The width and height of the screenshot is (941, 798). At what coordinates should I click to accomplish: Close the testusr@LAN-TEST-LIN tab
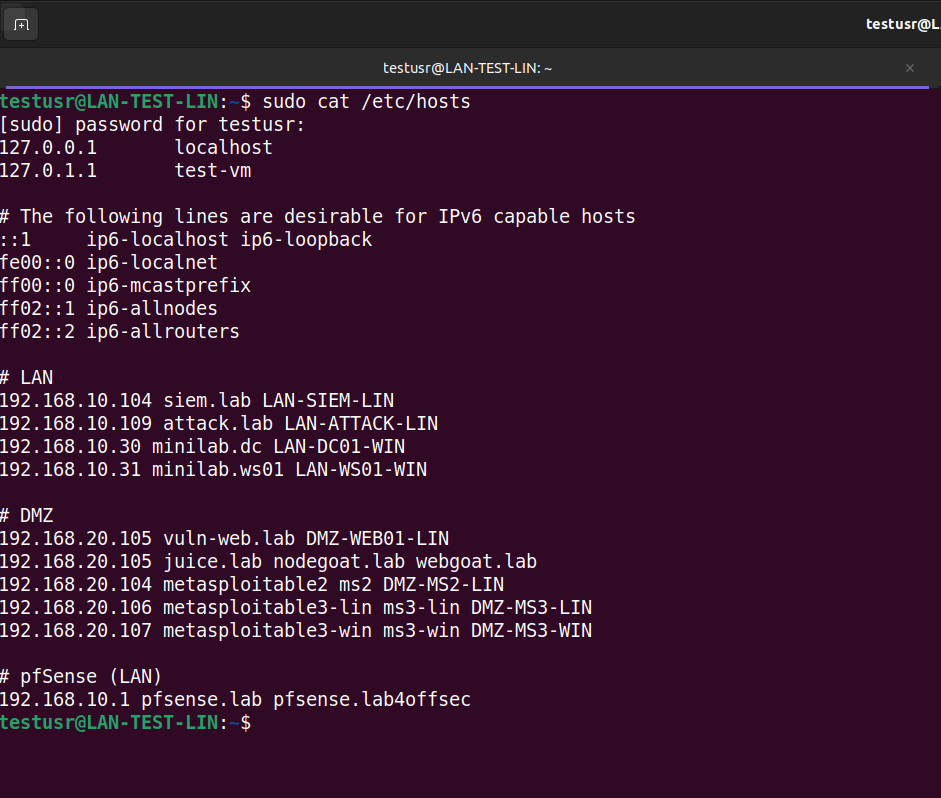[910, 68]
